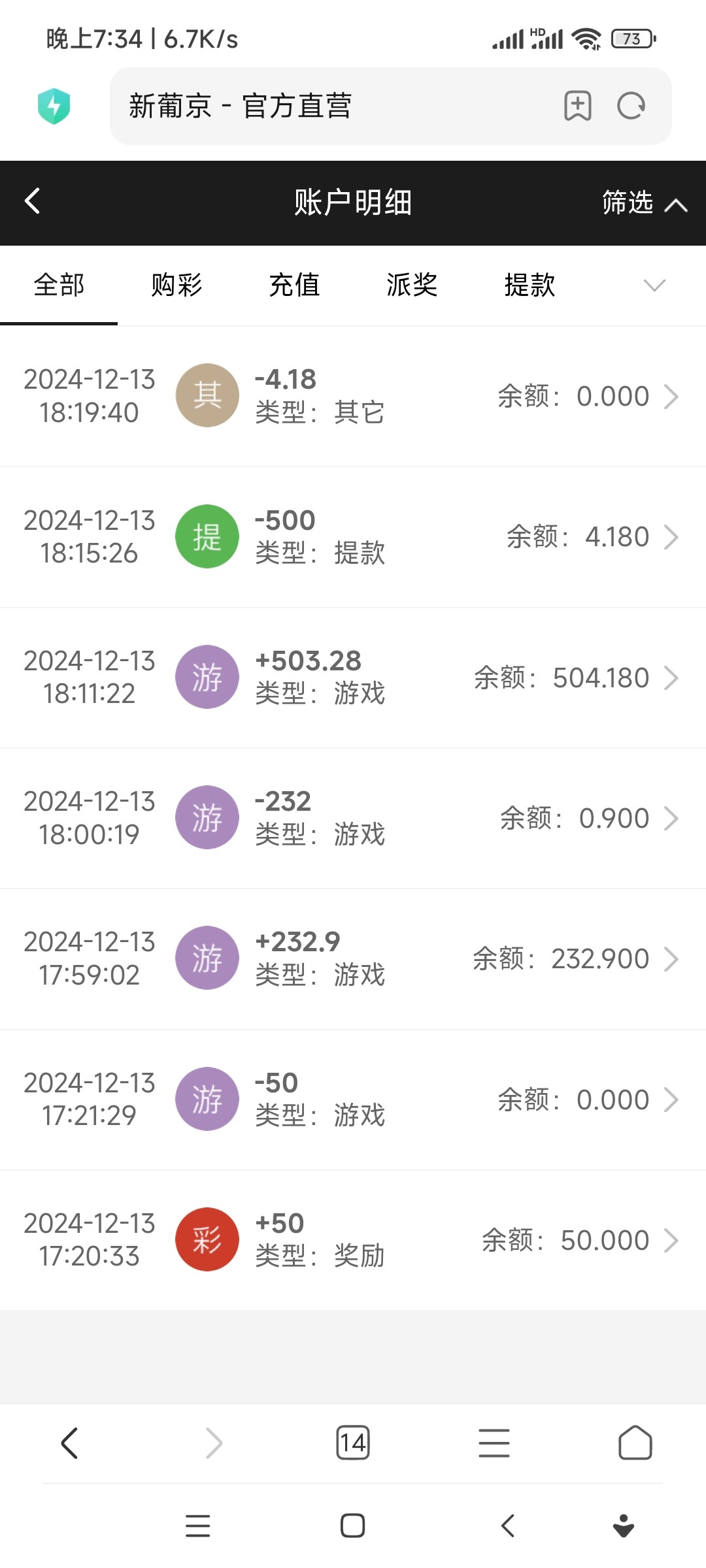Screen dimensions: 706x1568
Task: Go to browser home page icon
Action: [635, 1443]
